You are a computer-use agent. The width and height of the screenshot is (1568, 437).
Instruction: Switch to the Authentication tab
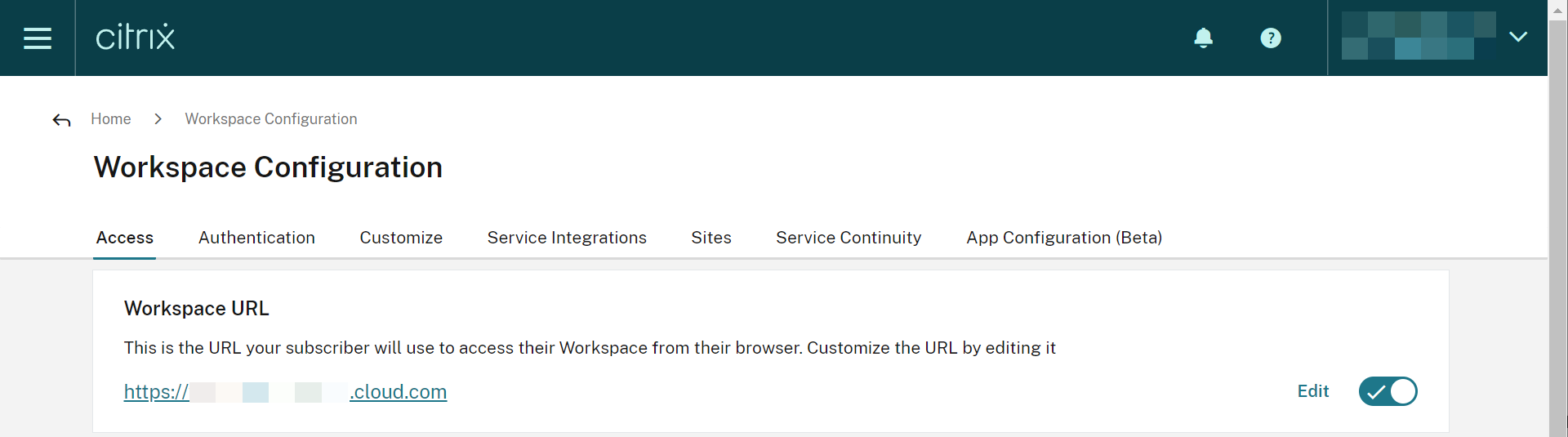click(x=256, y=238)
